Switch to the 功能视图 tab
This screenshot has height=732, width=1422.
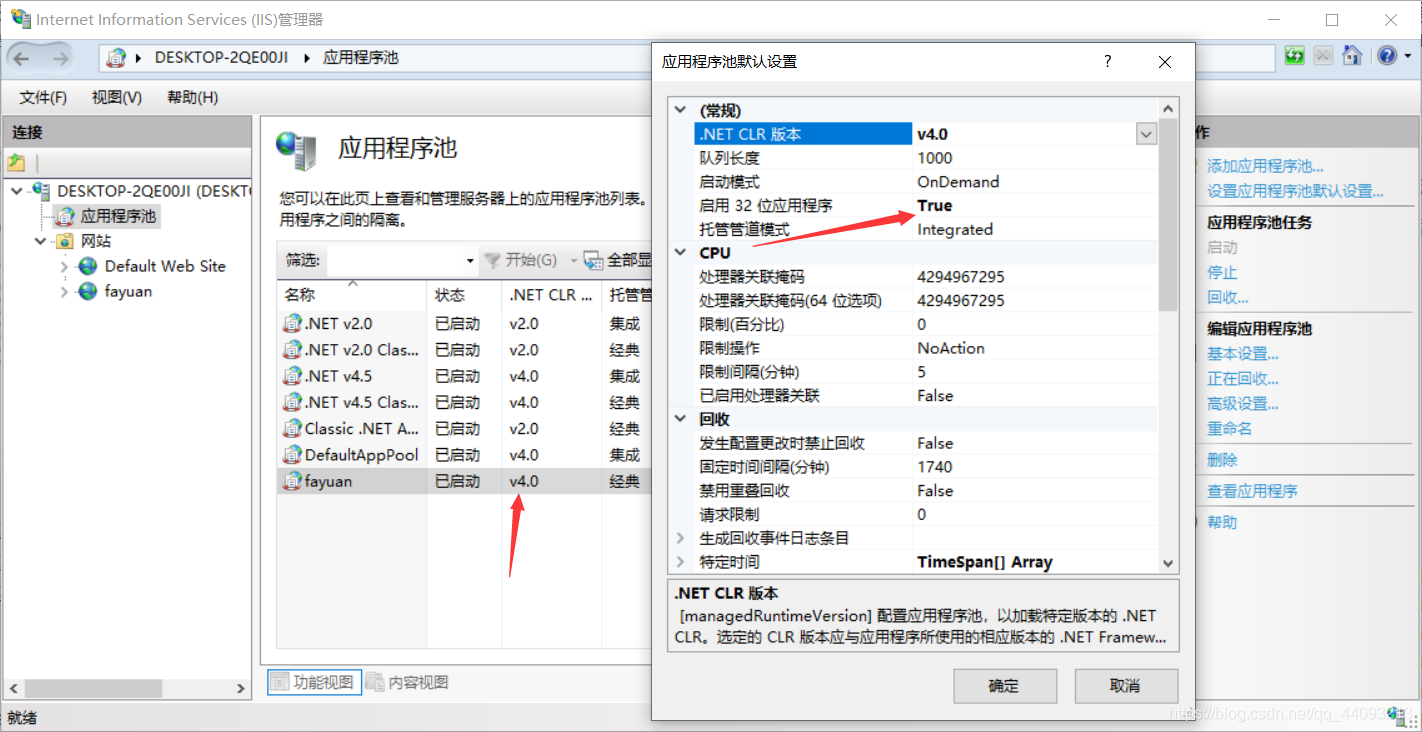click(312, 682)
